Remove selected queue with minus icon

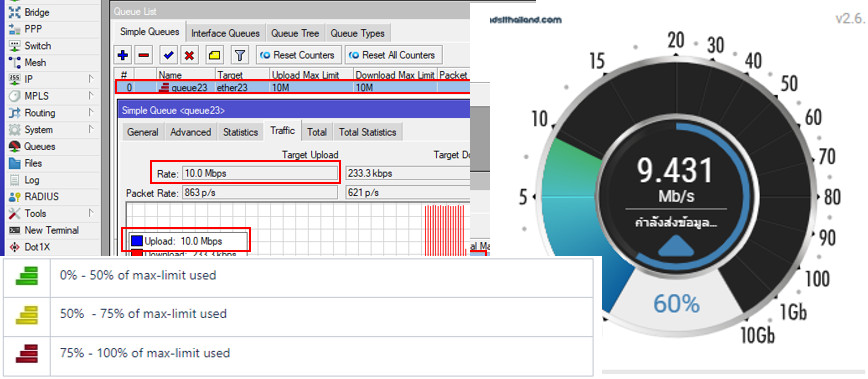coord(144,55)
